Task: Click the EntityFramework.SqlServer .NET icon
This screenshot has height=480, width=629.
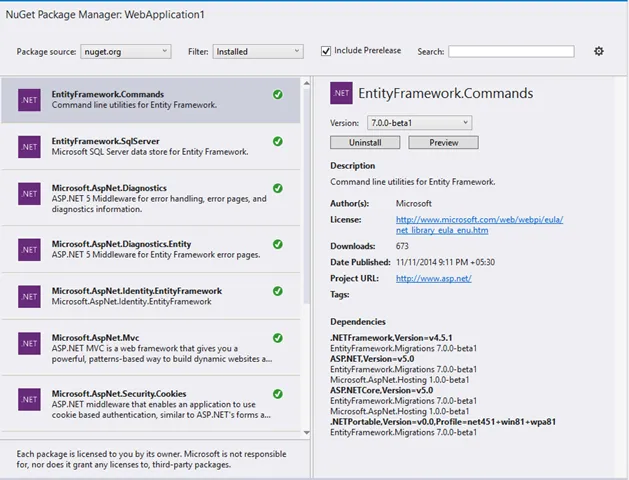Action: (x=29, y=147)
